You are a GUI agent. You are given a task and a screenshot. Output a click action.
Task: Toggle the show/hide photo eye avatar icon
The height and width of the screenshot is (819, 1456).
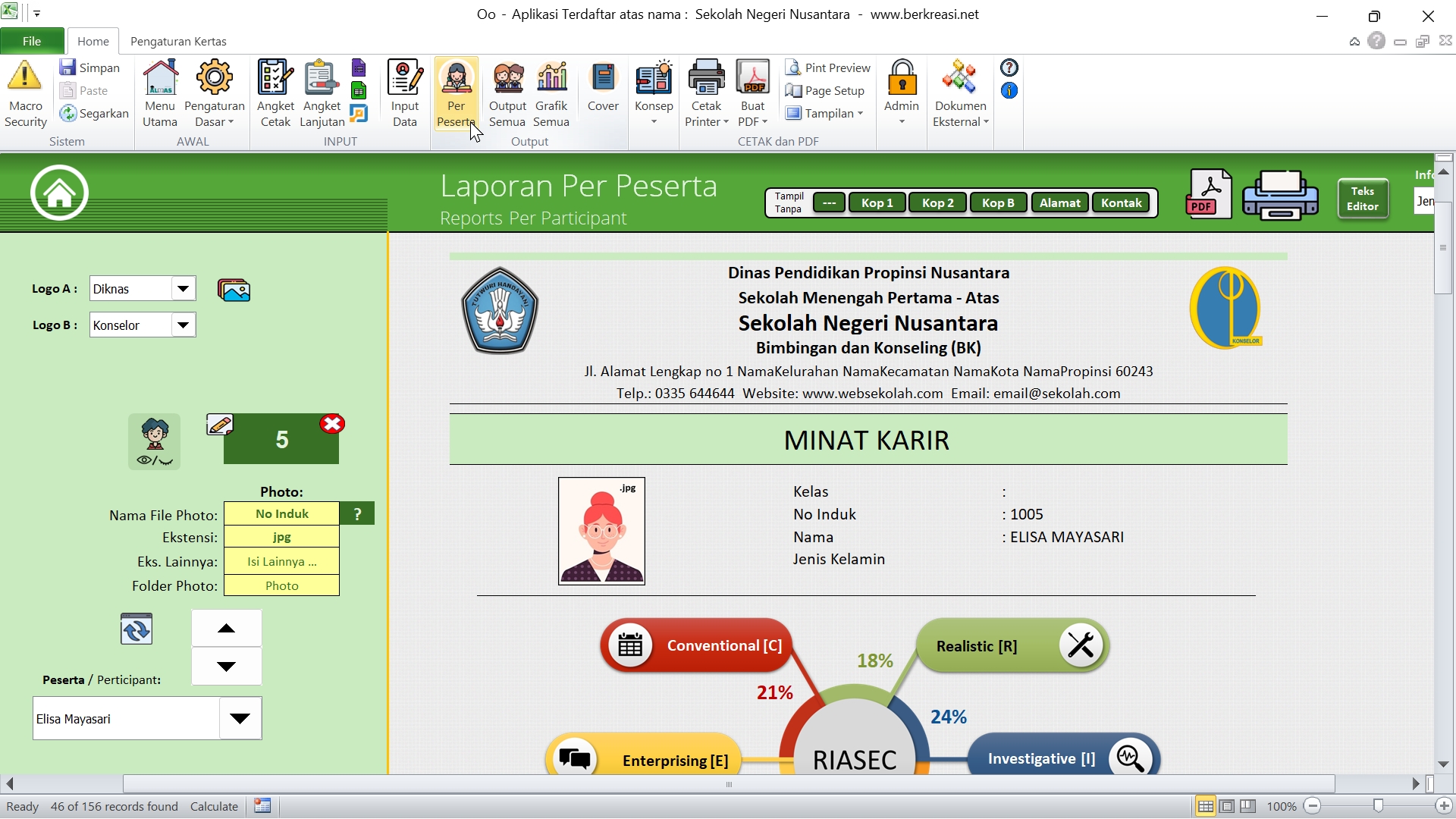[155, 441]
